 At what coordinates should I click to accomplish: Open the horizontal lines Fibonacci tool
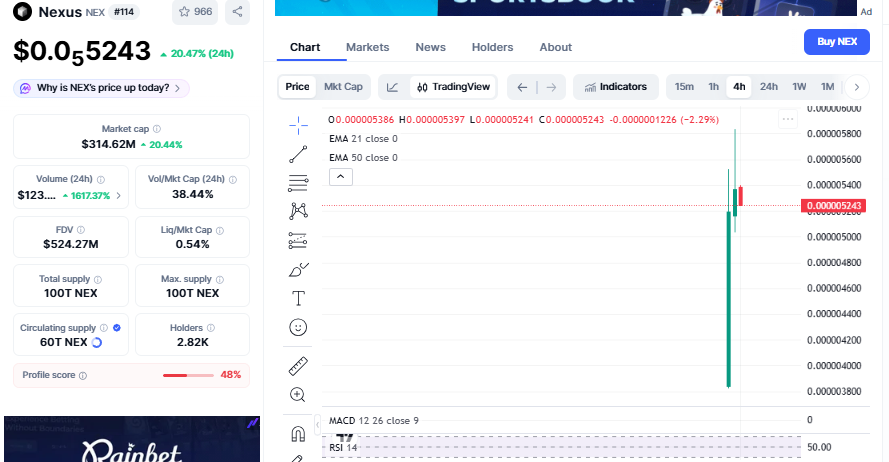click(298, 183)
